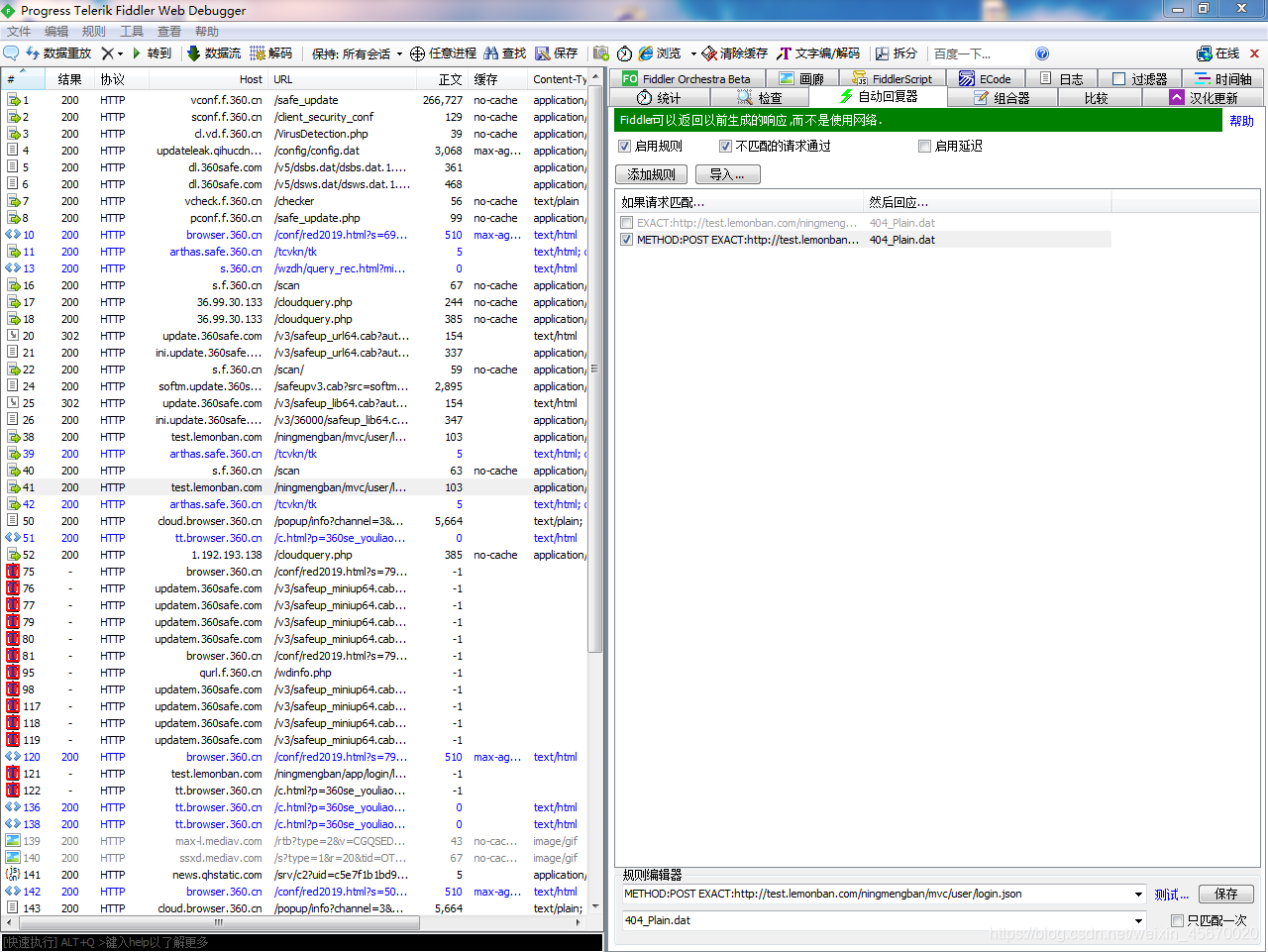This screenshot has height=952, width=1268.
Task: Select session 4 updateleak.qihucdn row
Action: point(295,151)
